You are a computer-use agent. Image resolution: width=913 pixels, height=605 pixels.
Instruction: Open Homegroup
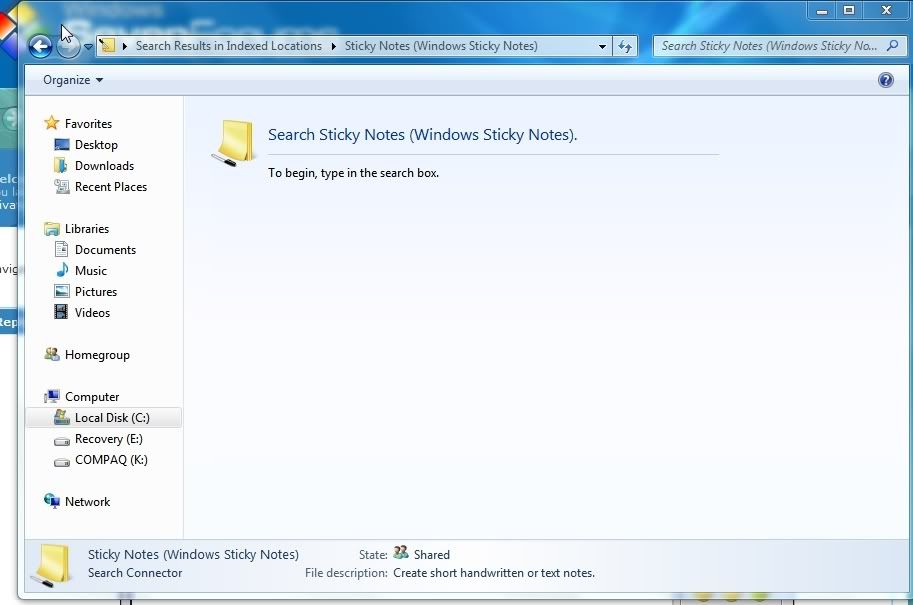click(x=97, y=355)
